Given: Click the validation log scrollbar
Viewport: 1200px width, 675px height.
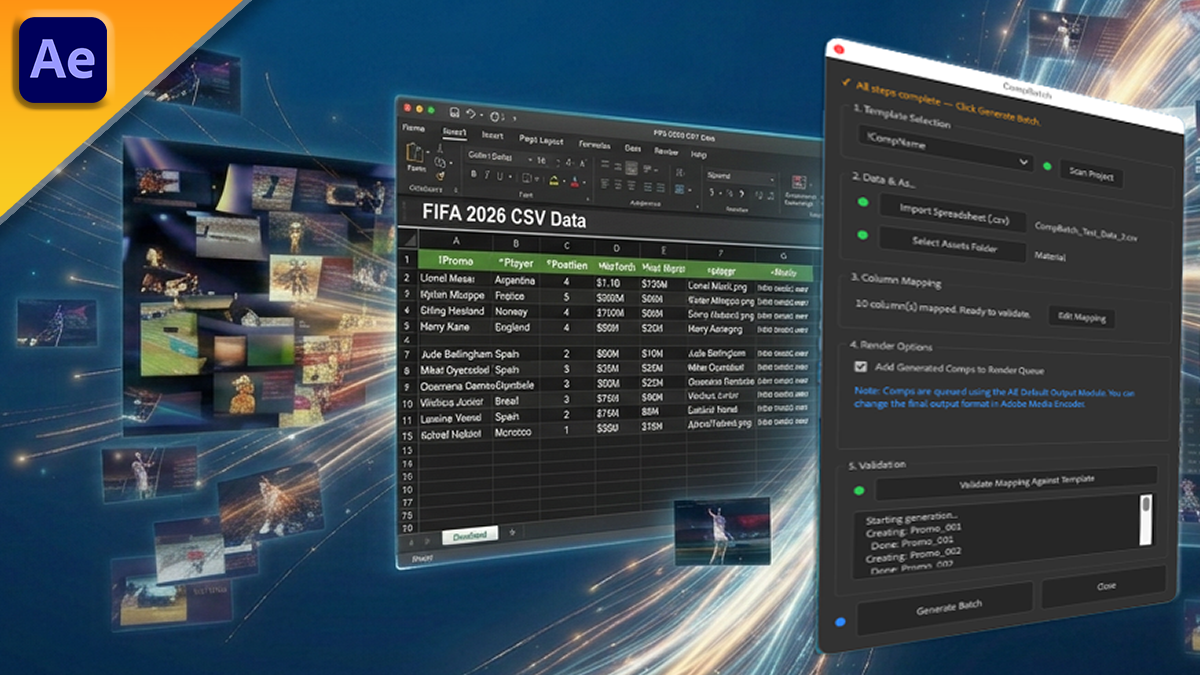Looking at the screenshot, I should 1146,520.
